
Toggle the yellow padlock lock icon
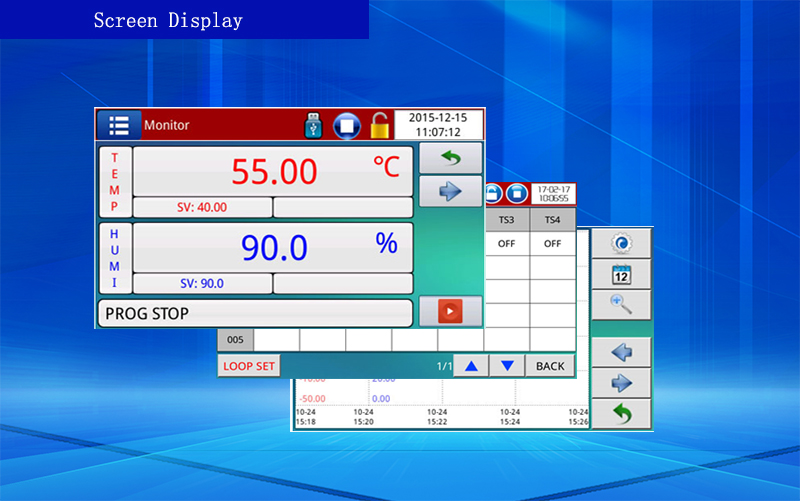click(x=379, y=126)
